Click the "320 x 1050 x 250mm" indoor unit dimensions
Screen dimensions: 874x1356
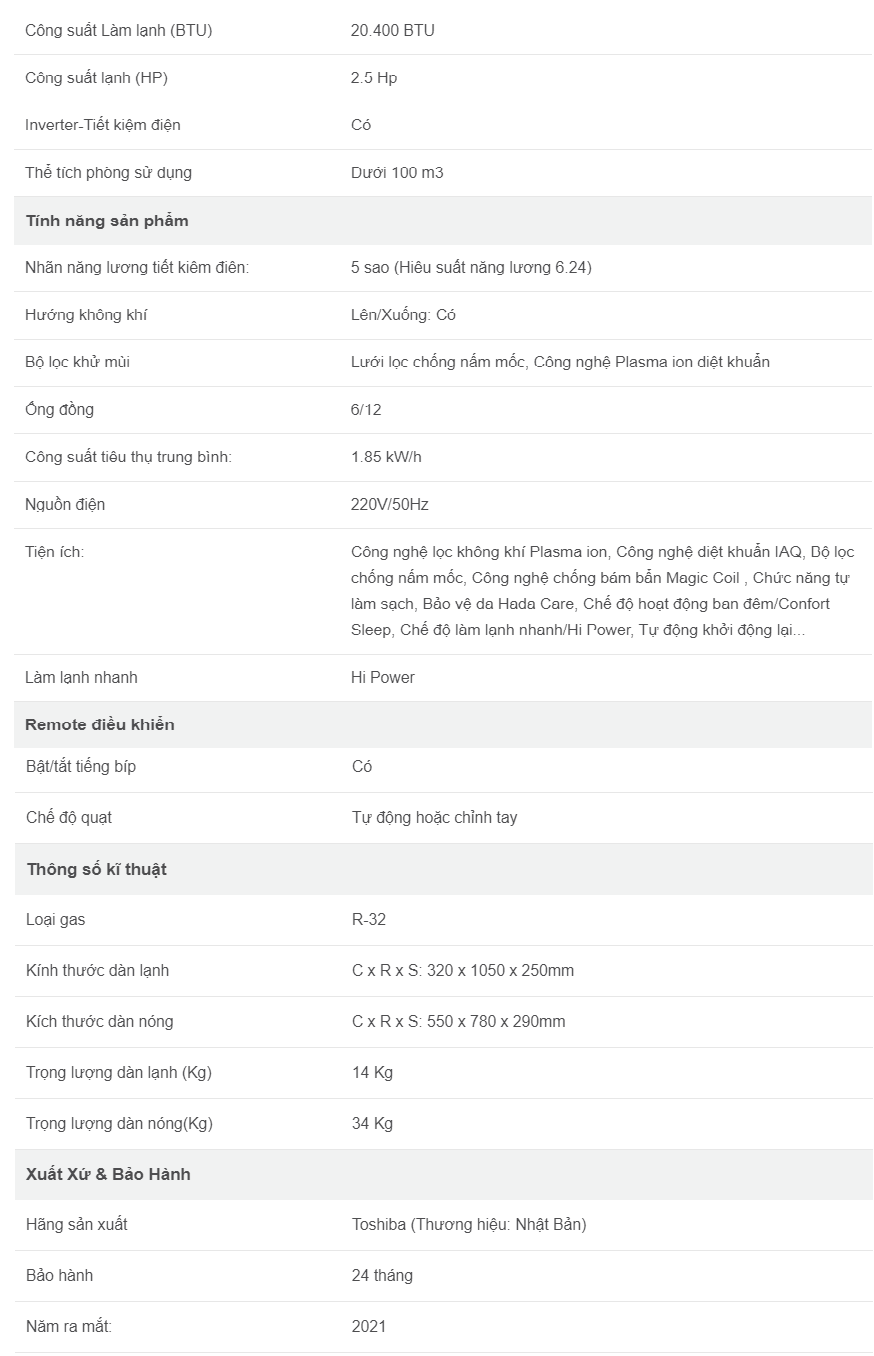pyautogui.click(x=500, y=971)
